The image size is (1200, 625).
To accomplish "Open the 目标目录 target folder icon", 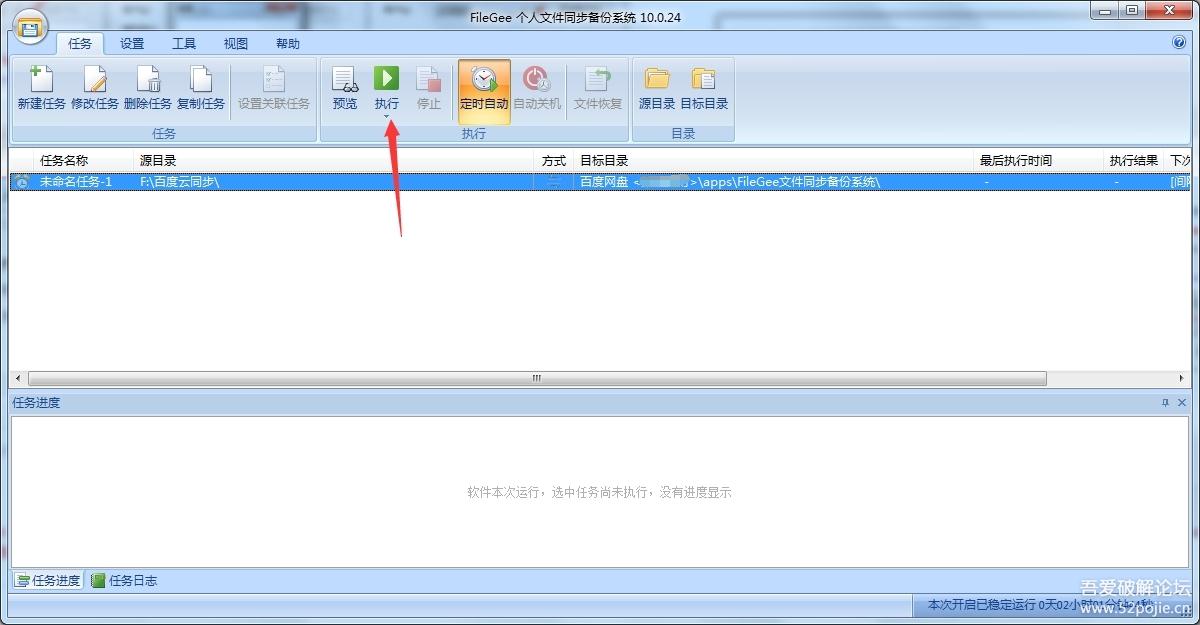I will click(x=704, y=87).
